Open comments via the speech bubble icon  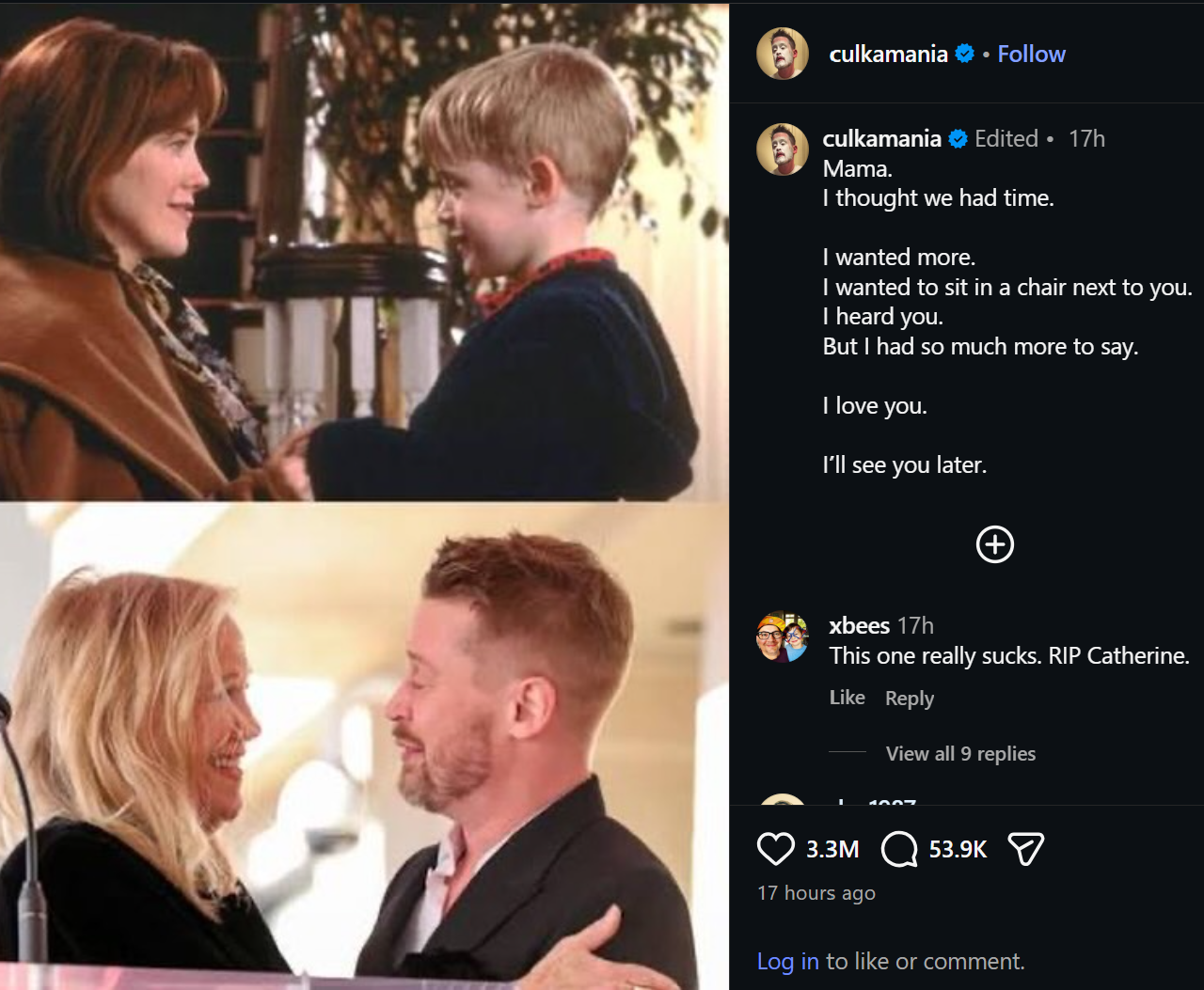(x=899, y=849)
